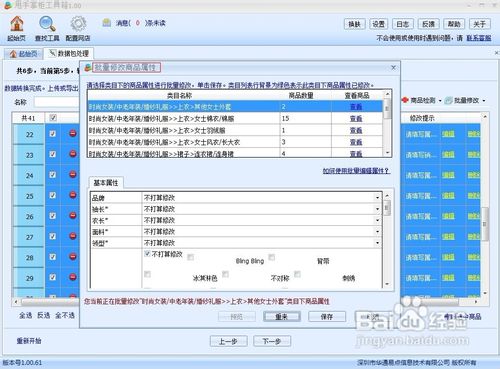Click the 批量修改 toolbar icon
The height and width of the screenshot is (369, 500).
(448, 100)
